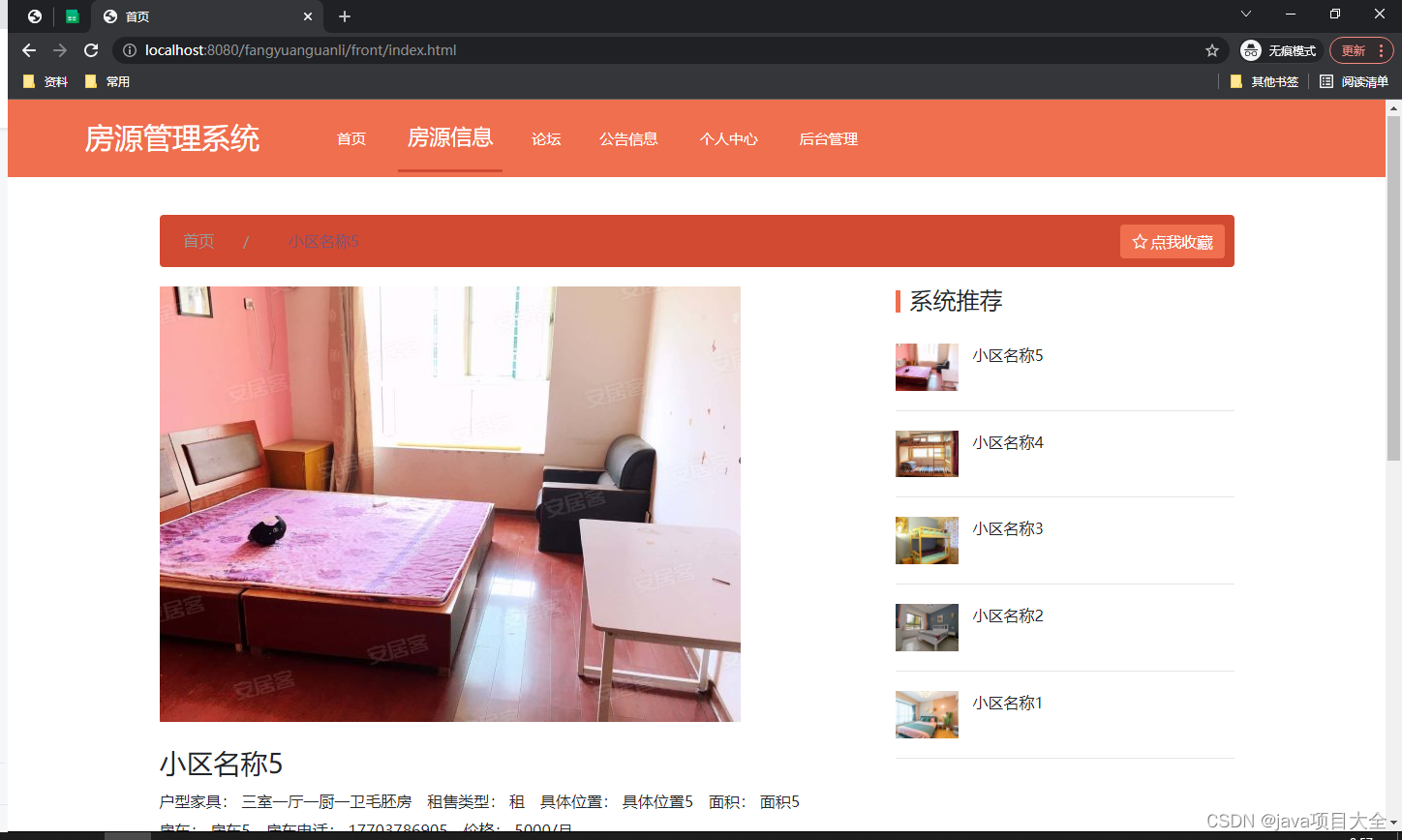The image size is (1402, 840).
Task: Click the 点我收藏 favorite button
Action: point(1173,242)
